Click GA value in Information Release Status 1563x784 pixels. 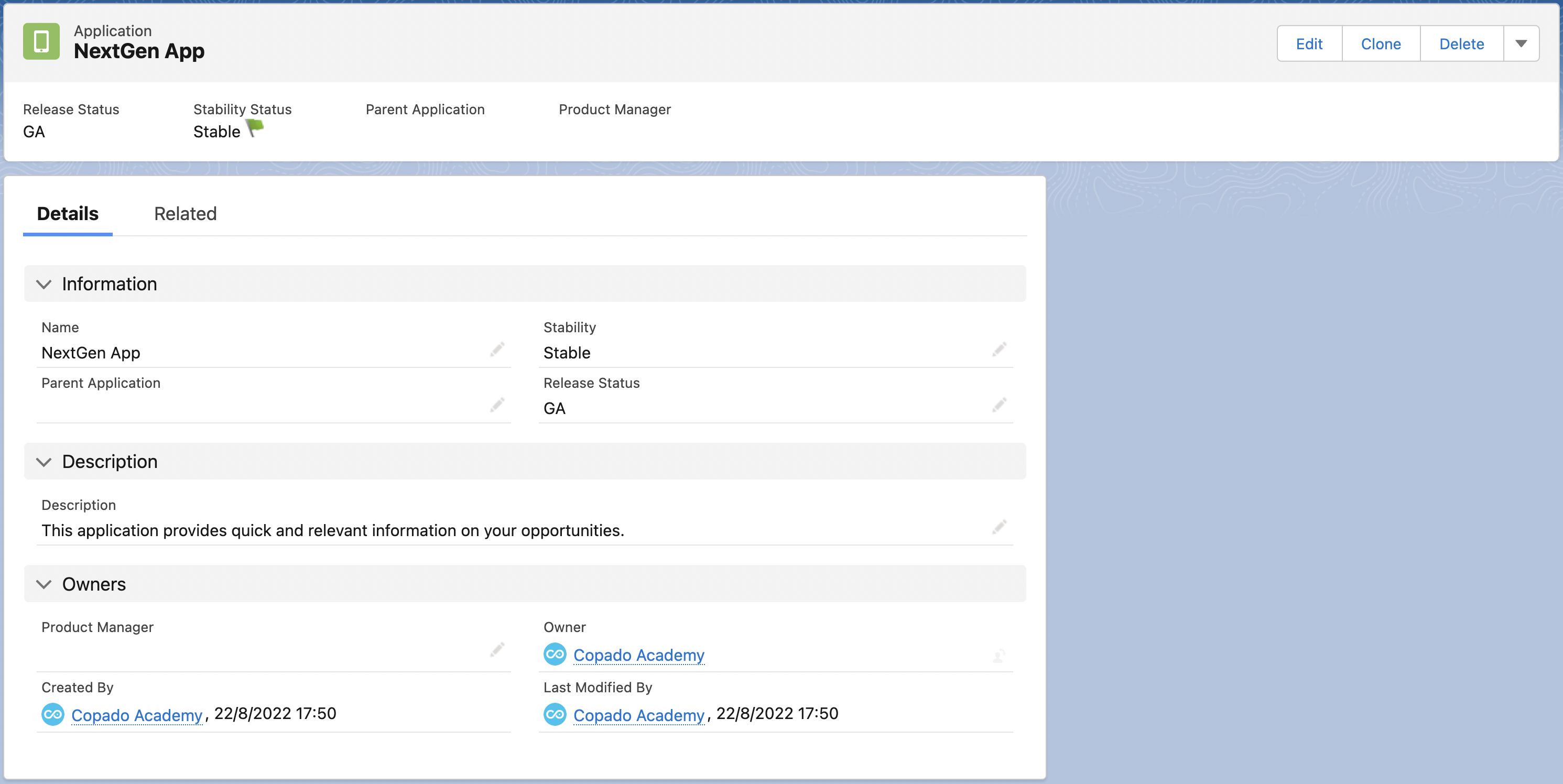click(554, 408)
